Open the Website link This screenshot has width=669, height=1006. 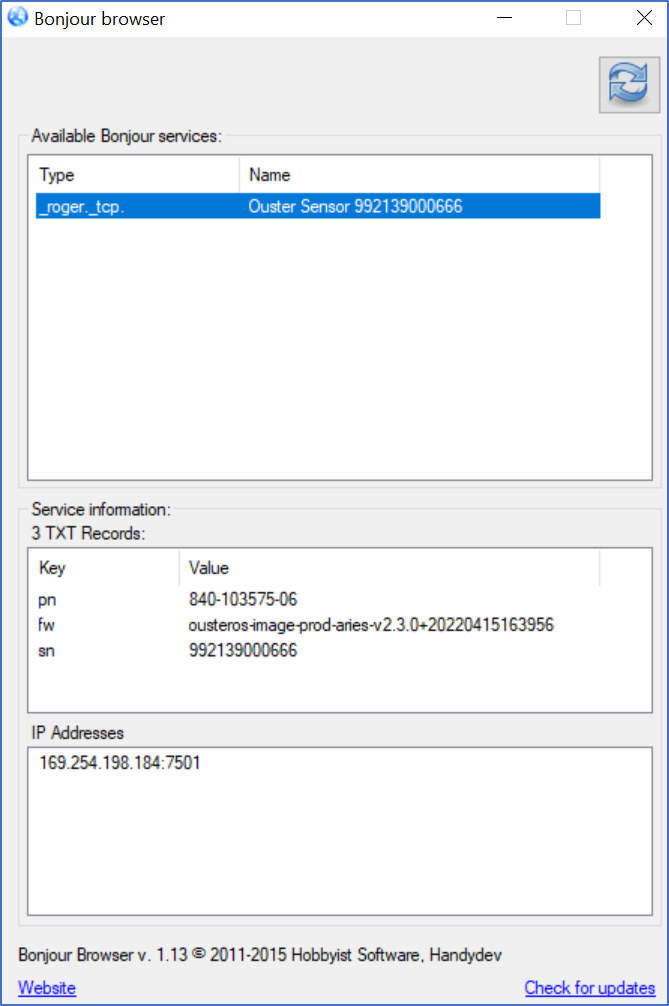pos(47,988)
